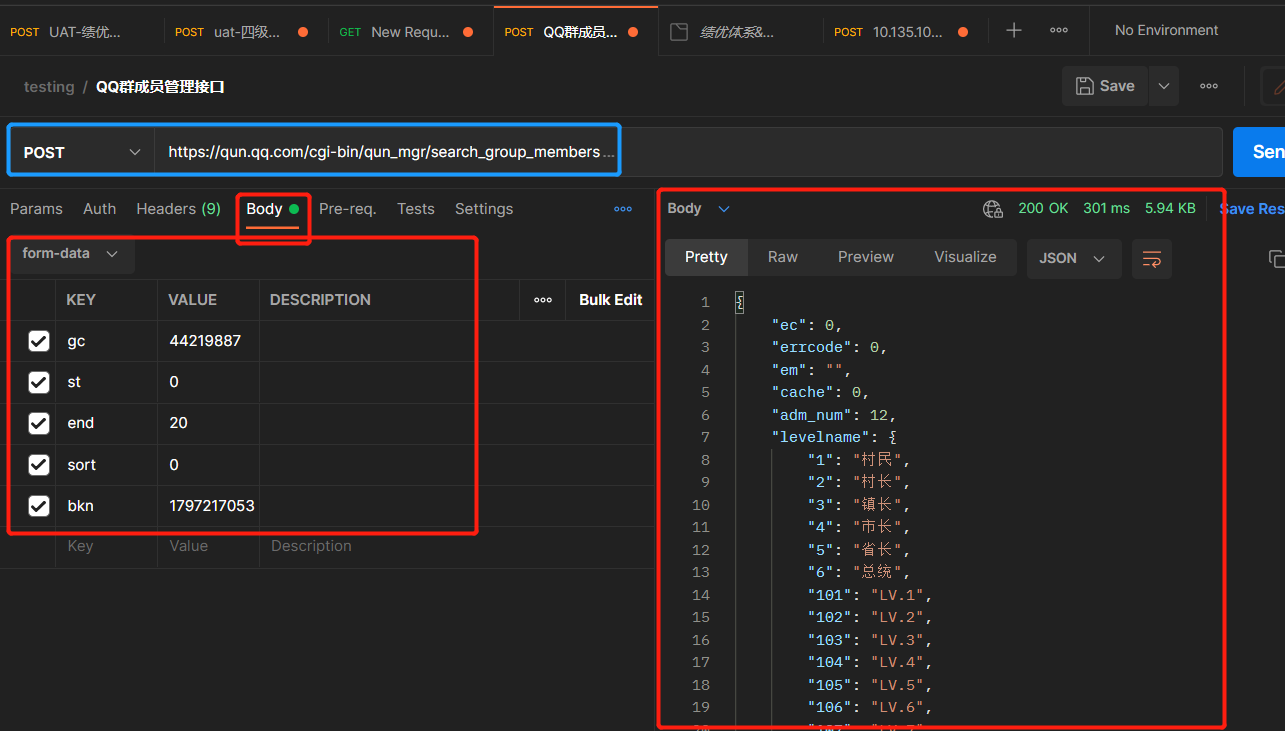This screenshot has height=731, width=1285.
Task: Open the Auth tab
Action: click(99, 209)
